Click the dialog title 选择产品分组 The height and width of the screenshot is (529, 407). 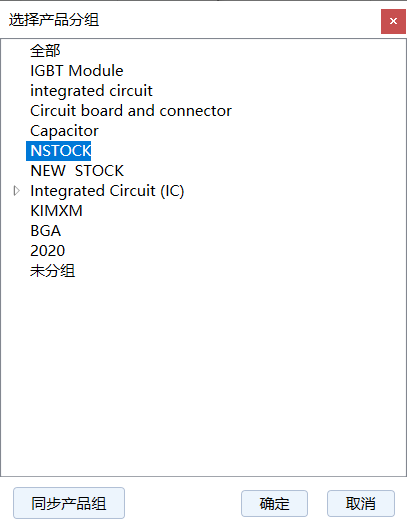coord(54,20)
